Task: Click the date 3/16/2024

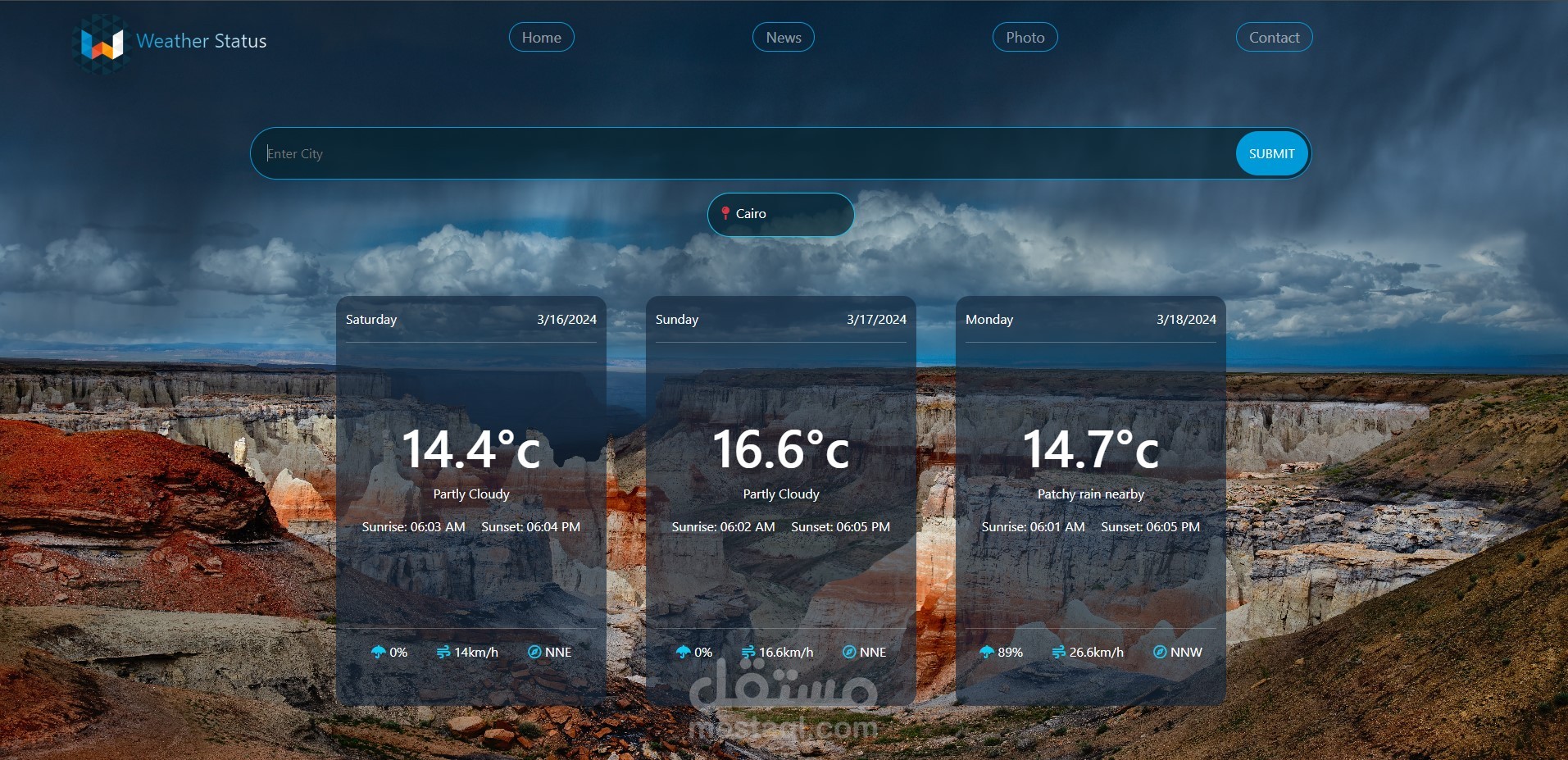Action: point(566,319)
